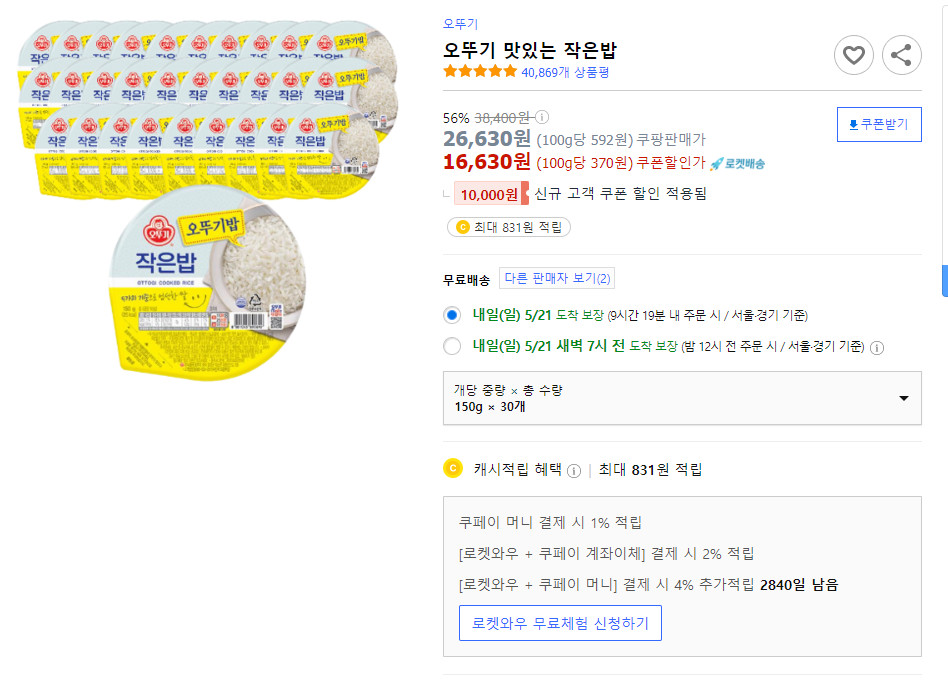Click the 최대 831원 적립 badge
This screenshot has width=948, height=681.
[509, 227]
